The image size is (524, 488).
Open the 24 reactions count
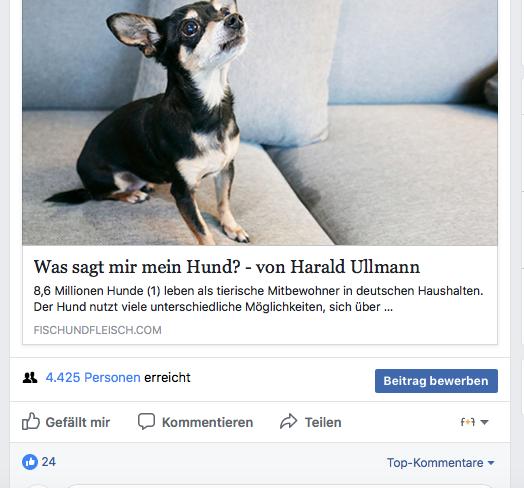pos(48,462)
